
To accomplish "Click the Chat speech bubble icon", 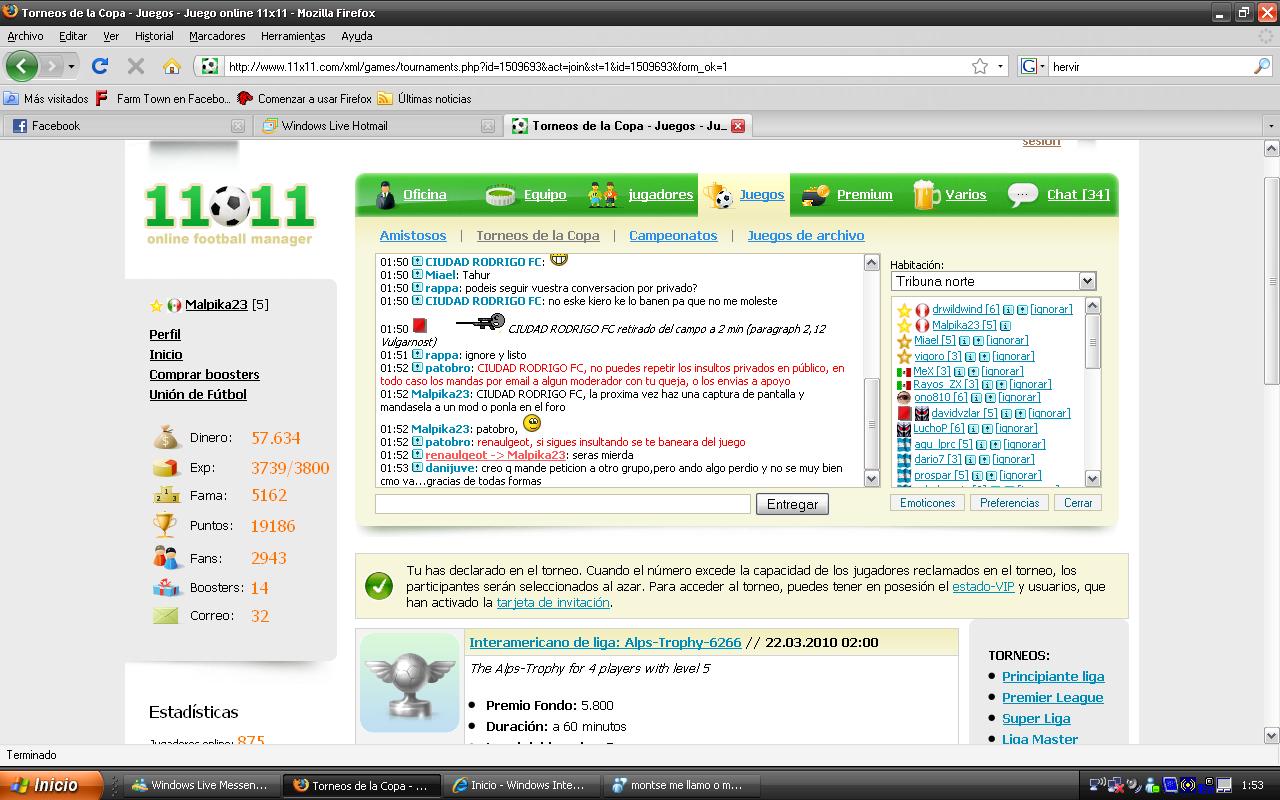I will point(1022,195).
